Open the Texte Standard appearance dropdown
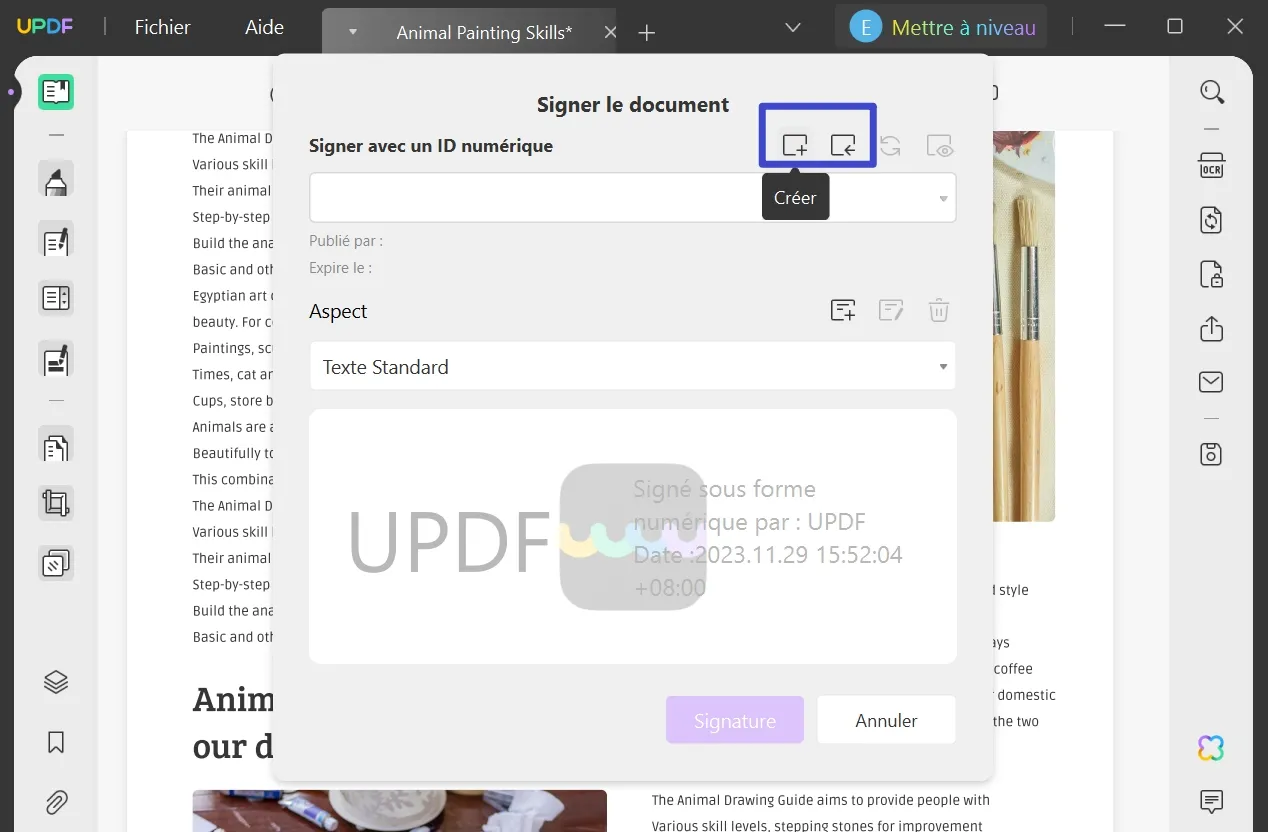Viewport: 1268px width, 832px height. coord(632,367)
